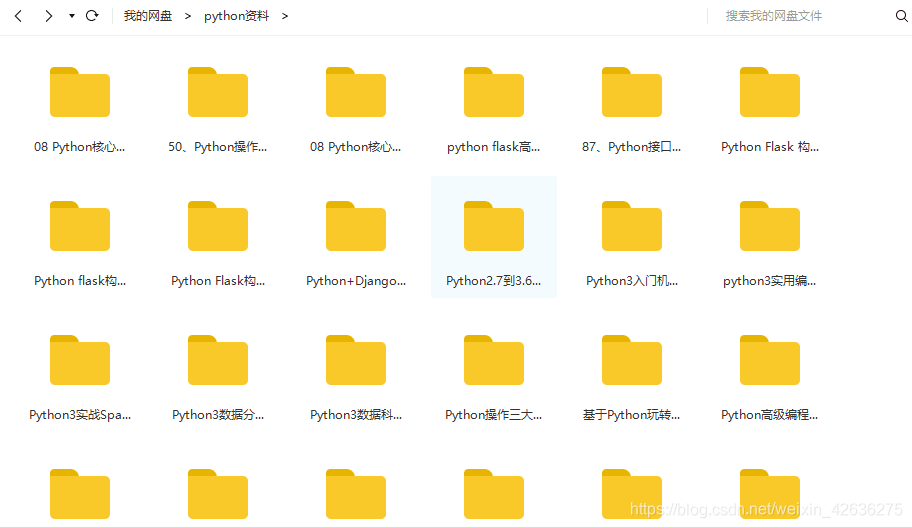Go forward with the right arrow

tap(48, 16)
